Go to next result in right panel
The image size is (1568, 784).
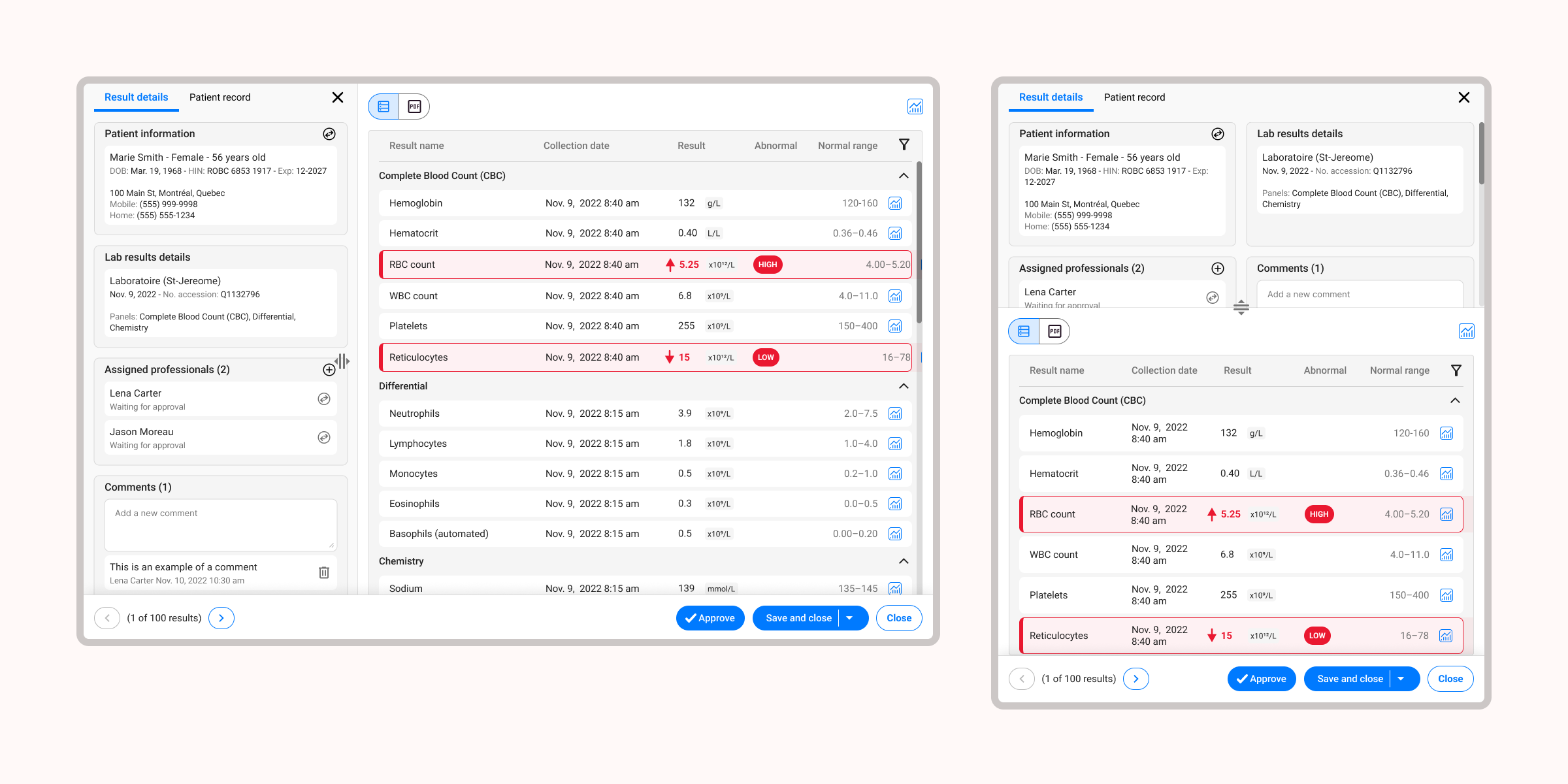1135,679
